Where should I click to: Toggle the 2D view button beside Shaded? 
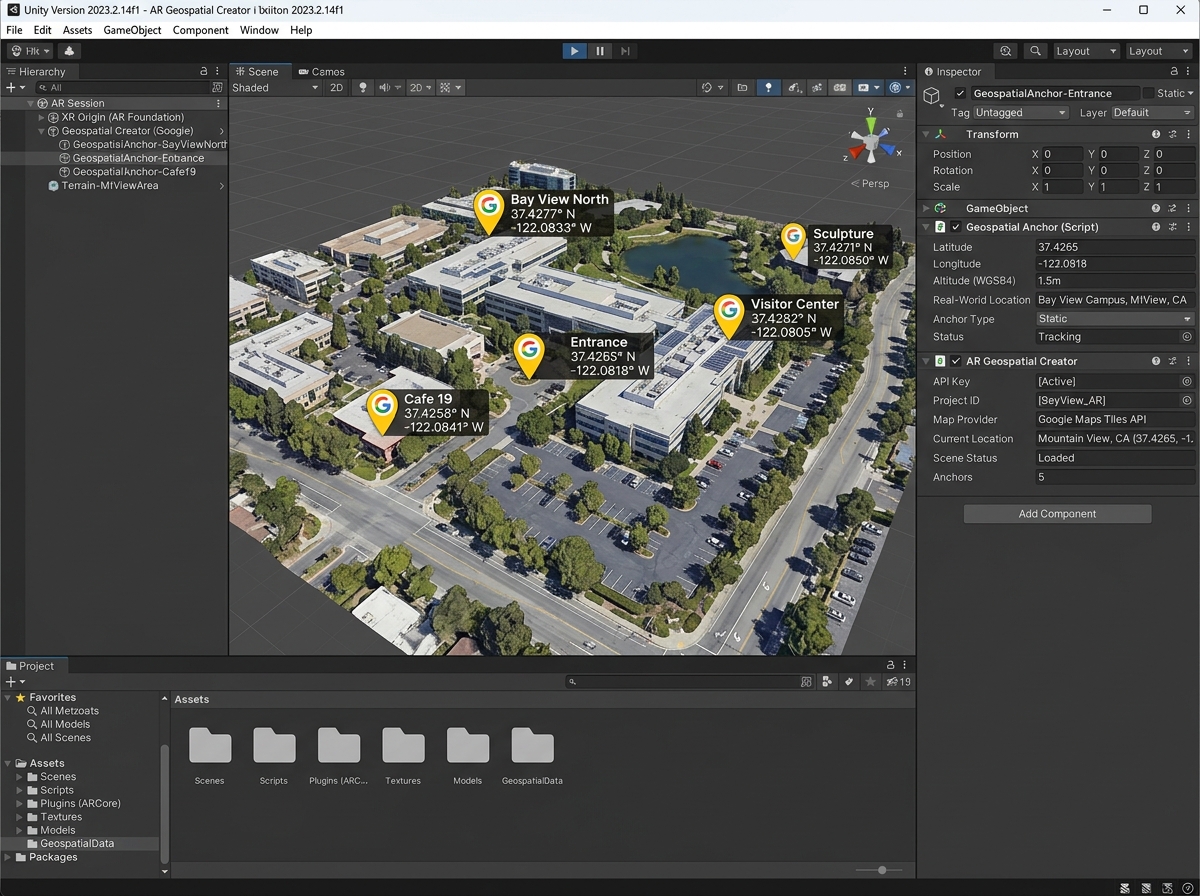[x=337, y=88]
